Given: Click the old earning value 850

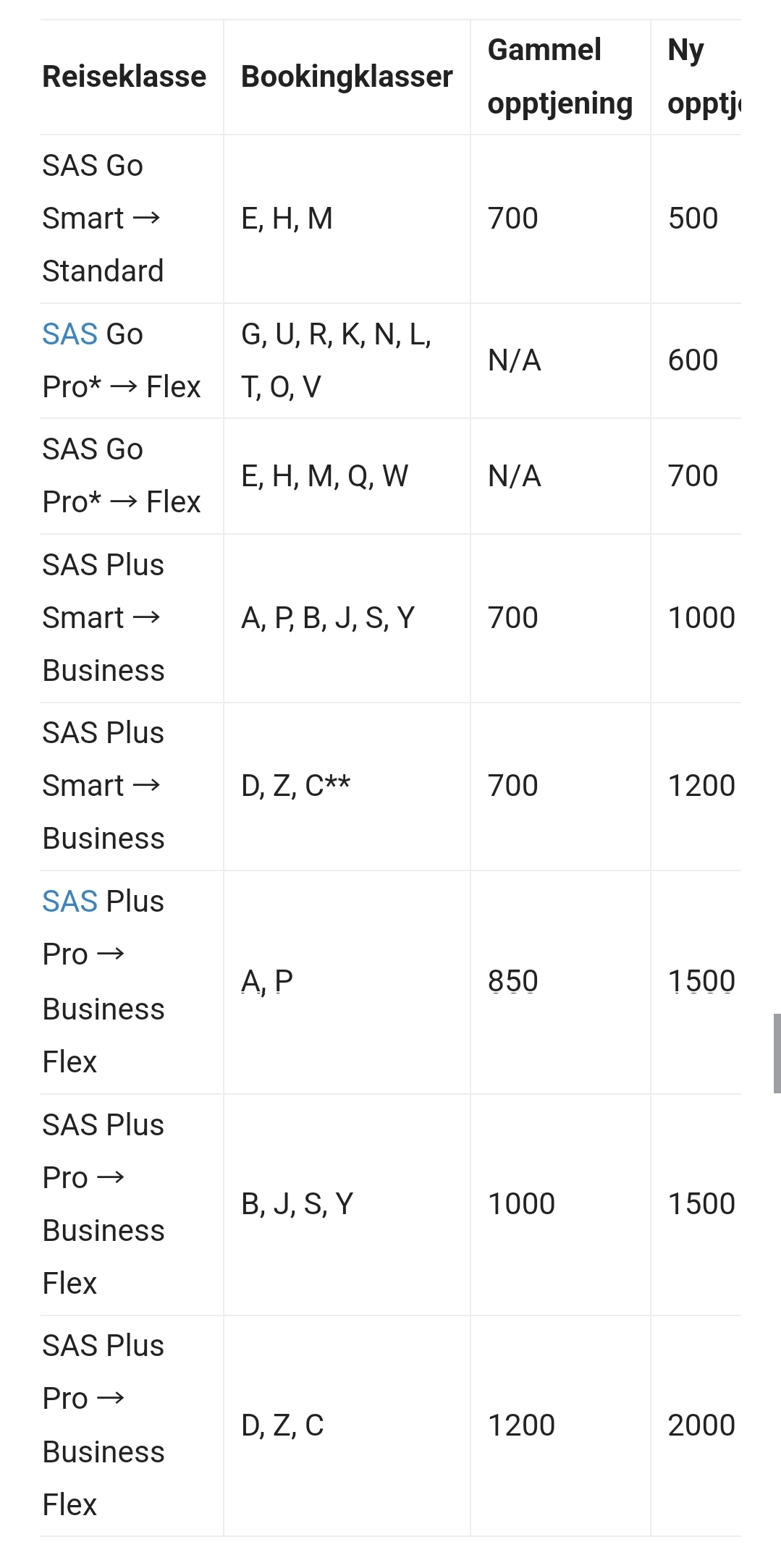Looking at the screenshot, I should (512, 981).
